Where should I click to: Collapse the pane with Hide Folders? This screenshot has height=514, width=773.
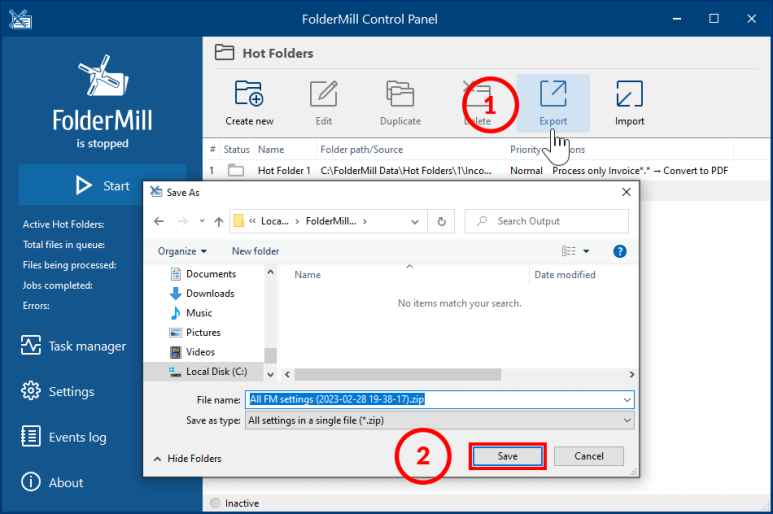click(x=187, y=458)
